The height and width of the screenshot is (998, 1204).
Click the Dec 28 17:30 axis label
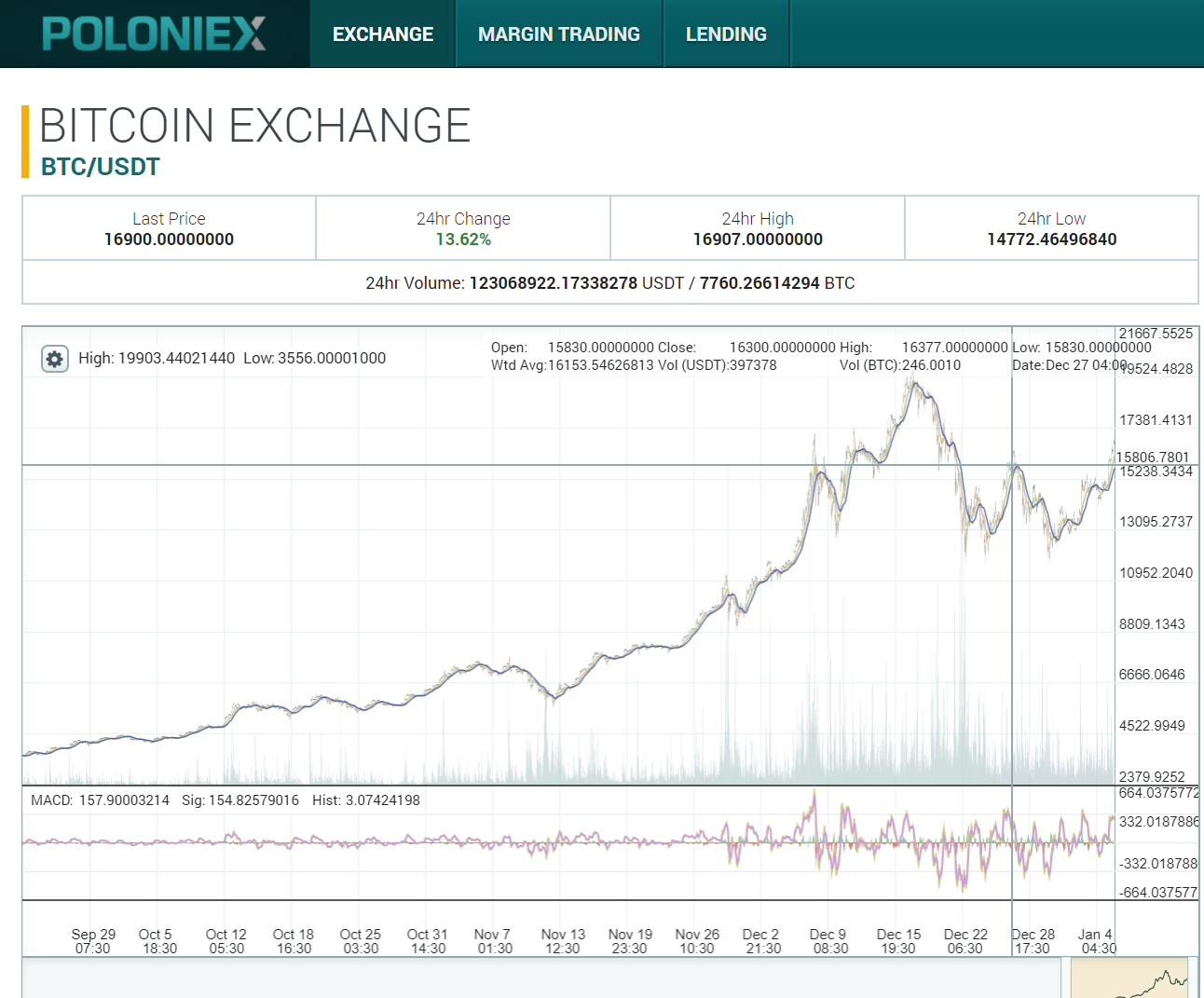pos(1033,941)
